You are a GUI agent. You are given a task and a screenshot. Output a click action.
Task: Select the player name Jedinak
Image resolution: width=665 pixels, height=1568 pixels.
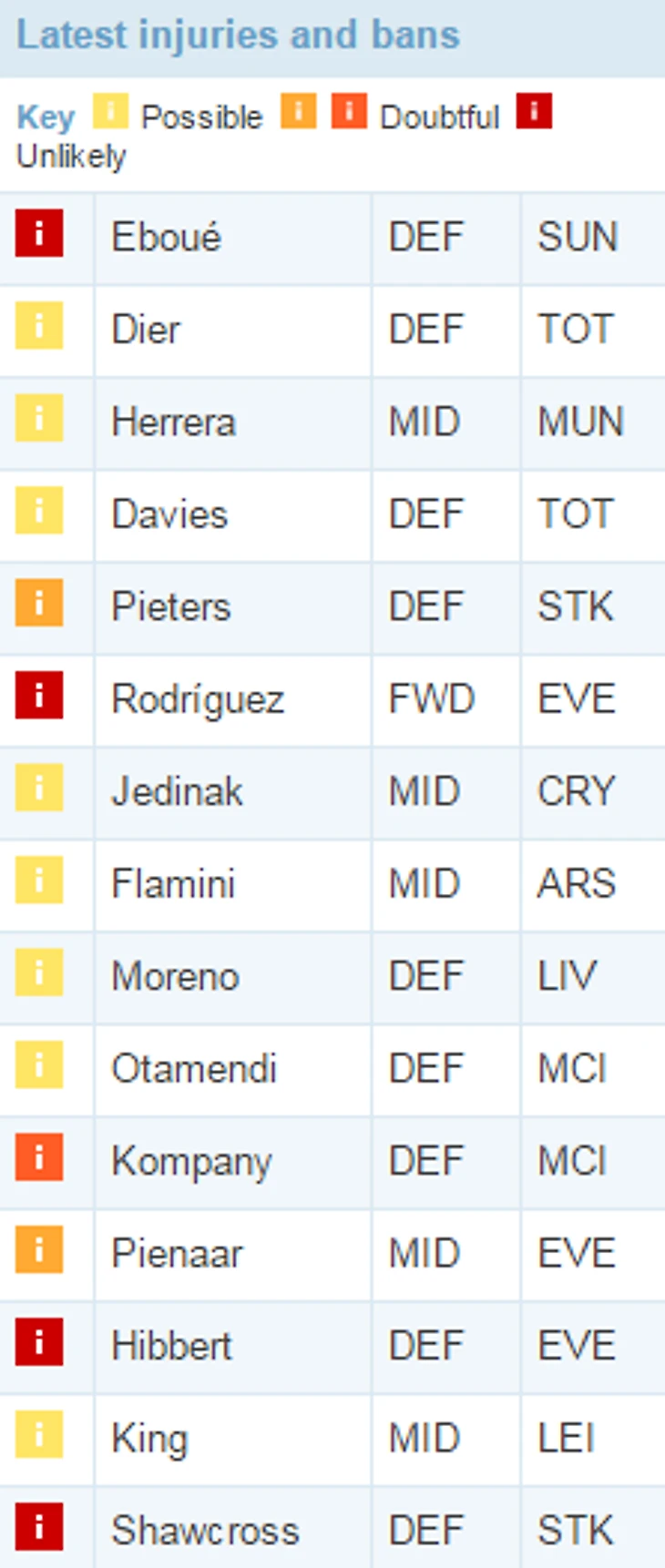point(177,791)
